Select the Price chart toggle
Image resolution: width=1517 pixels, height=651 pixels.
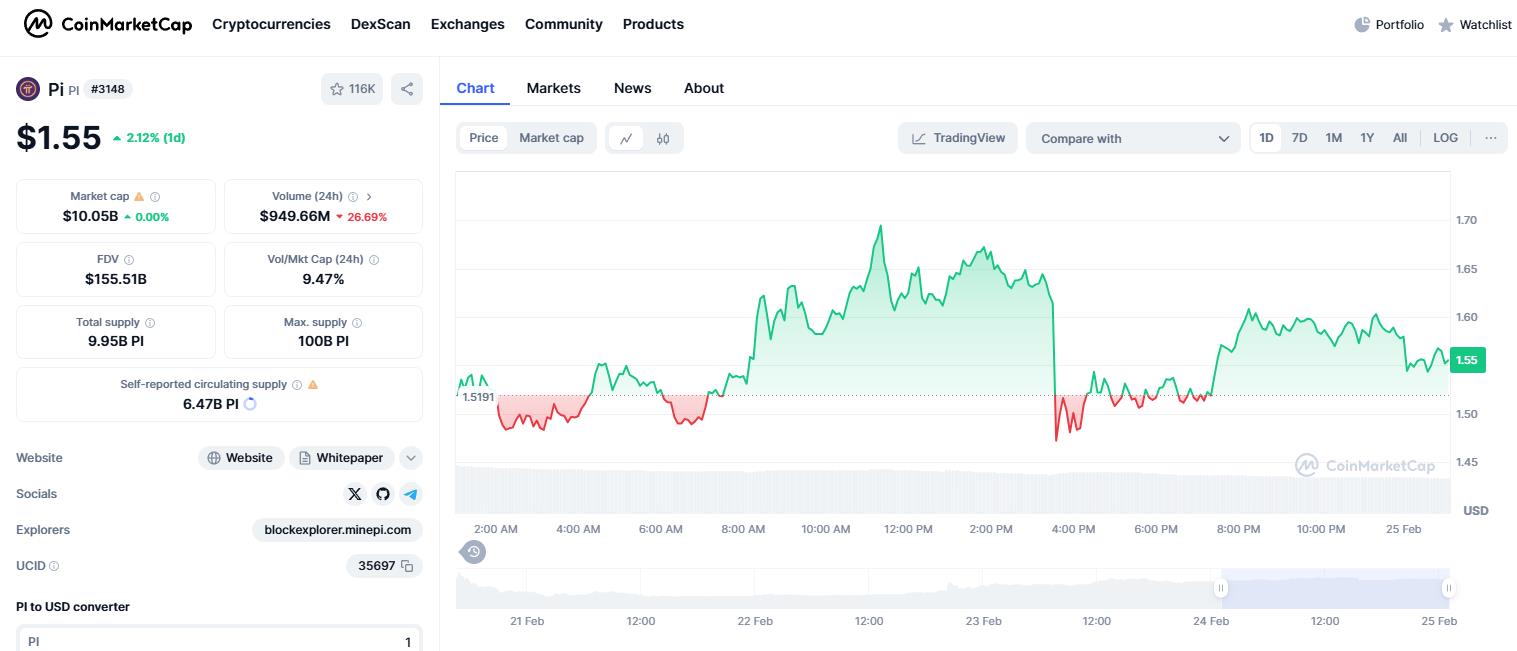coord(484,138)
